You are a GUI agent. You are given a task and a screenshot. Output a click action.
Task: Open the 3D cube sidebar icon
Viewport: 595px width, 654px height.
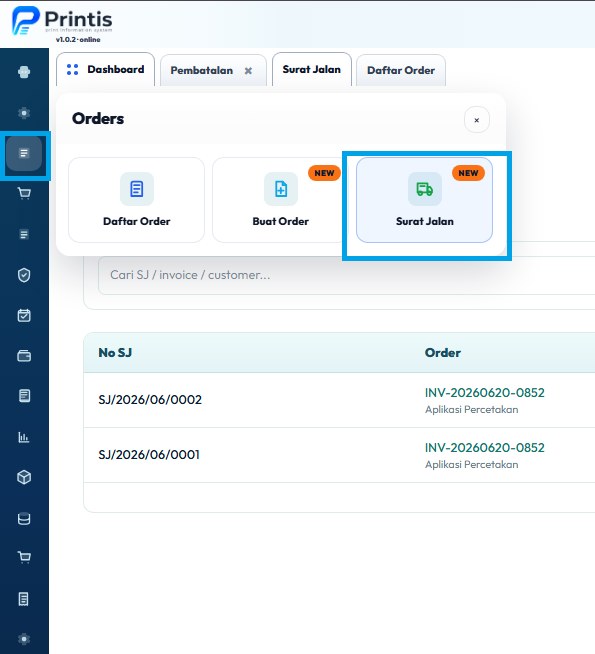click(x=24, y=477)
